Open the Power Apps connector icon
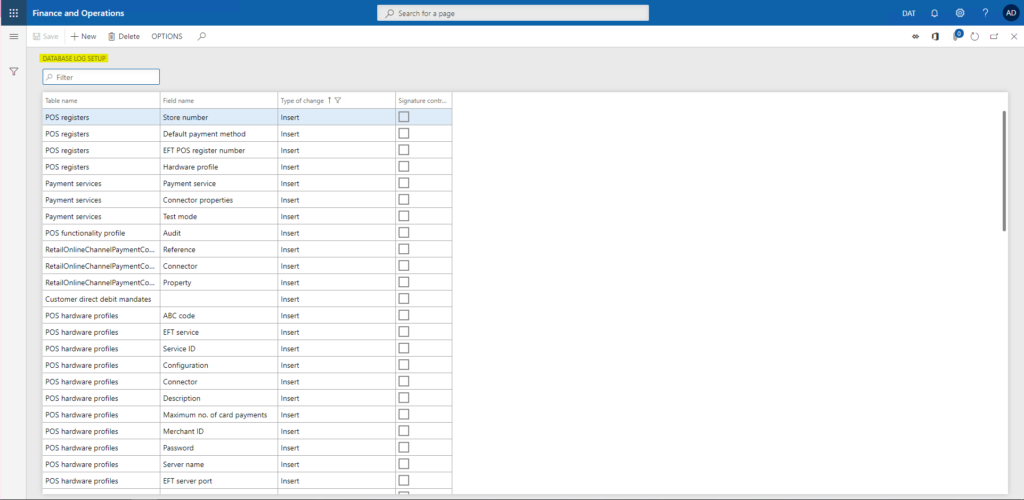This screenshot has width=1024, height=500. [916, 37]
